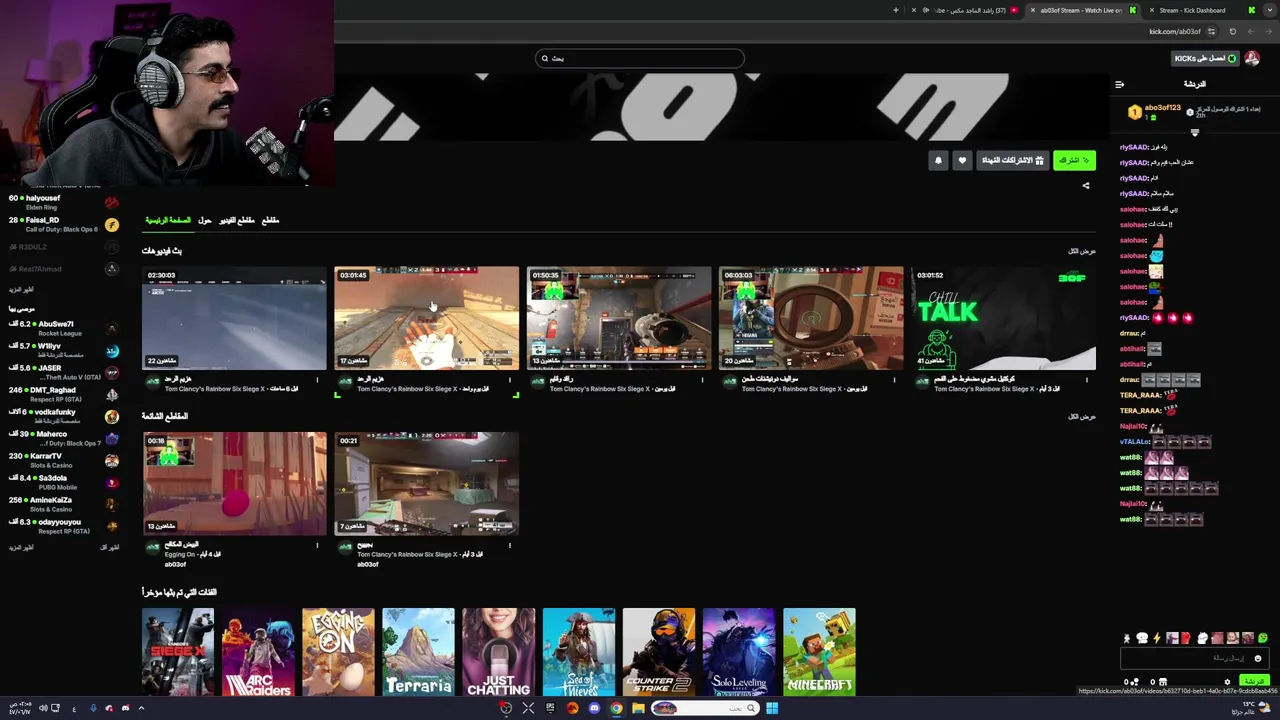Open more options for 02:30:03 video
Screen dimensions: 1280x720
(x=317, y=380)
